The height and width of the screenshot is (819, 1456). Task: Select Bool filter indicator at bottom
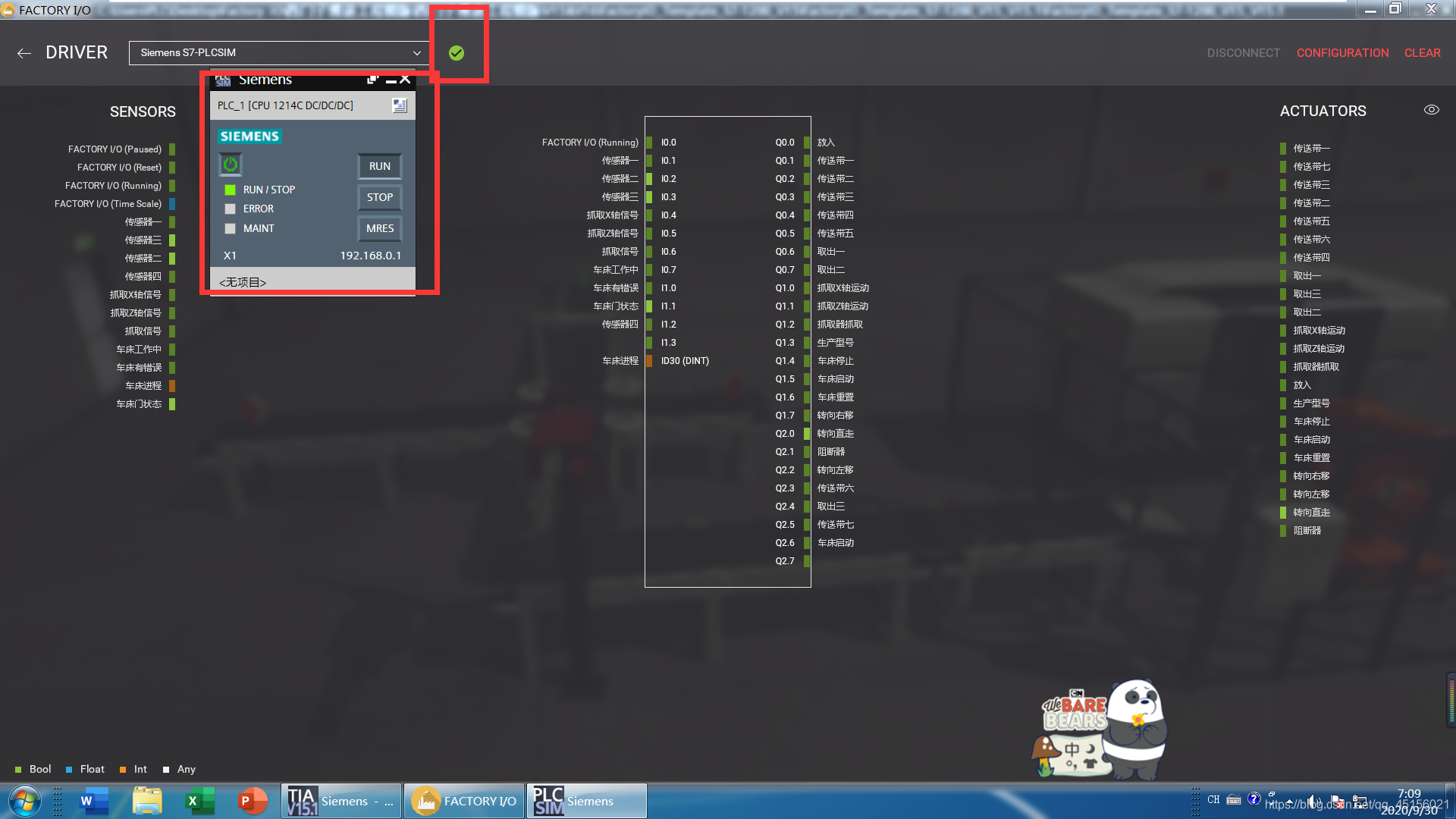tap(20, 769)
